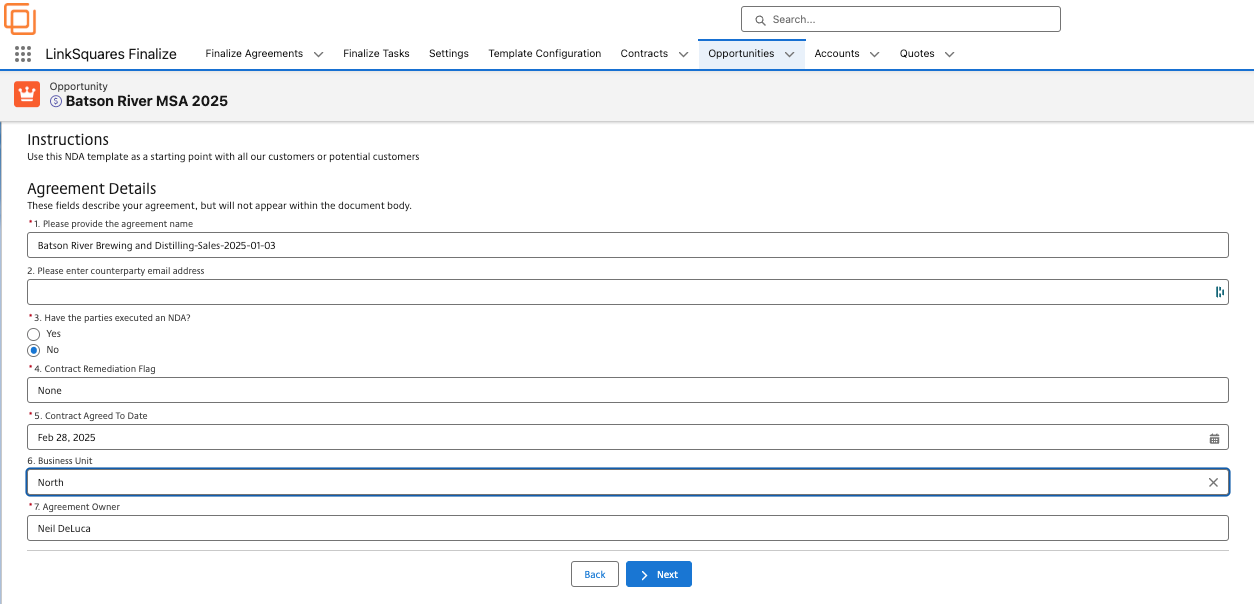
Task: Open the Template Configuration tab
Action: tap(545, 54)
